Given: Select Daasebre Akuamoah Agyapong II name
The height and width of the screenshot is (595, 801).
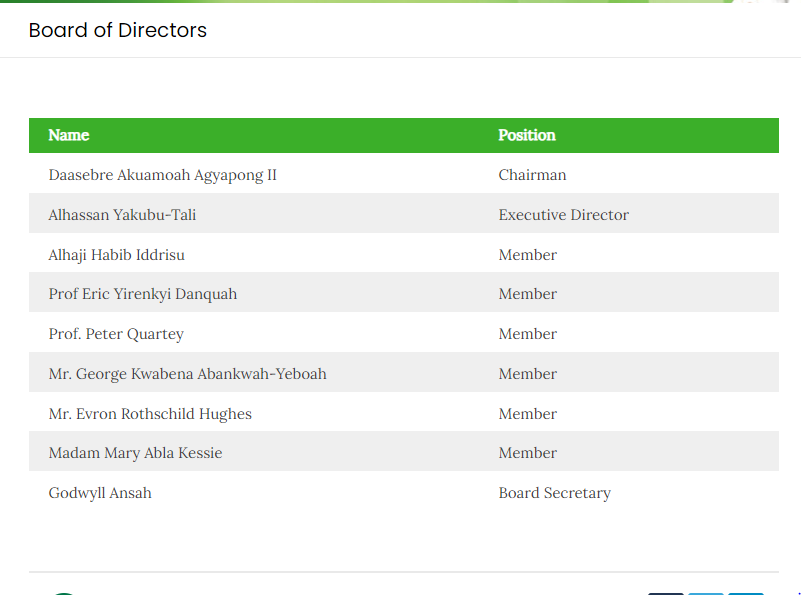Looking at the screenshot, I should (162, 175).
